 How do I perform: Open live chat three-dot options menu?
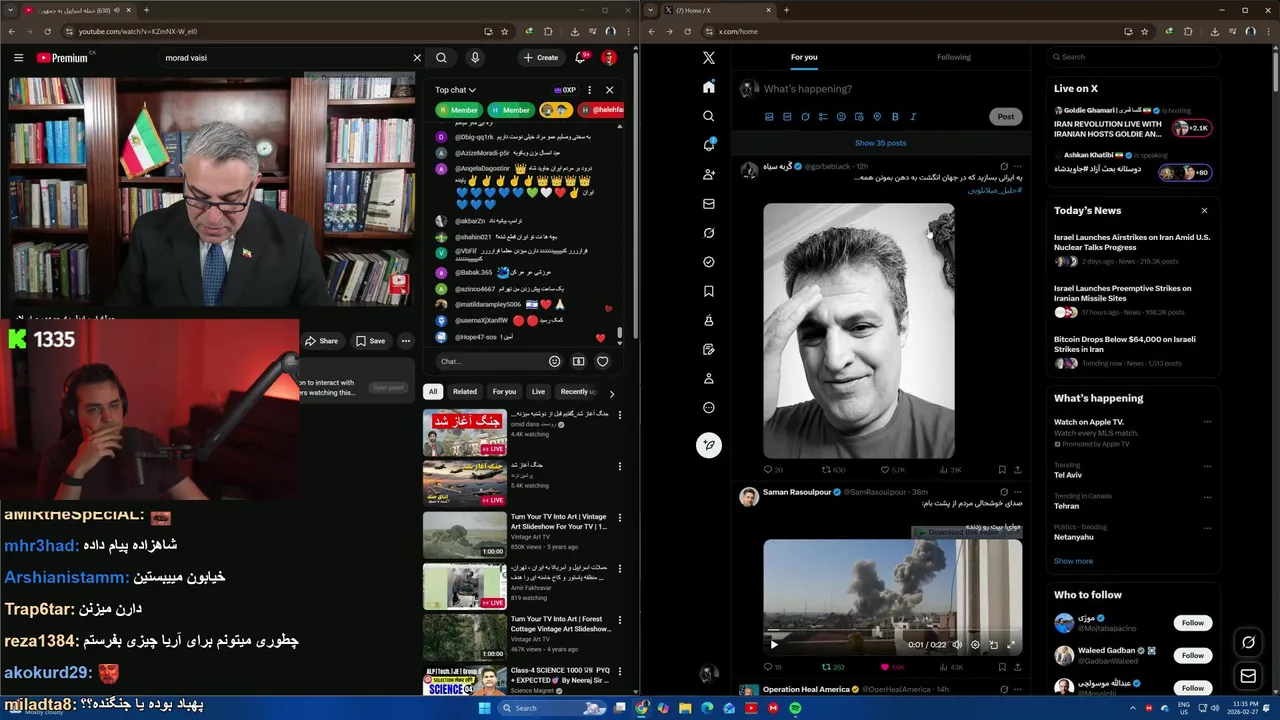tap(589, 90)
